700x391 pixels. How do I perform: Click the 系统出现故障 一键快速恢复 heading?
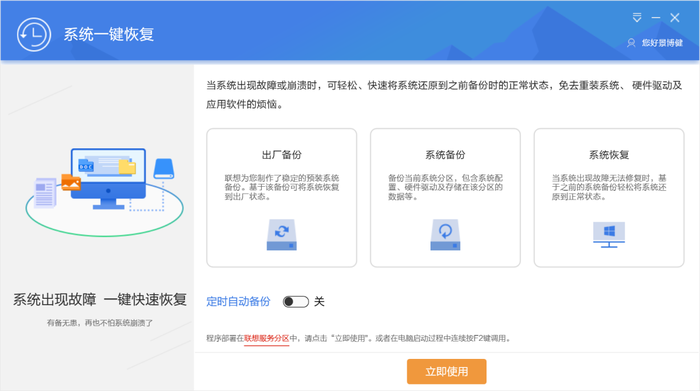click(x=100, y=299)
